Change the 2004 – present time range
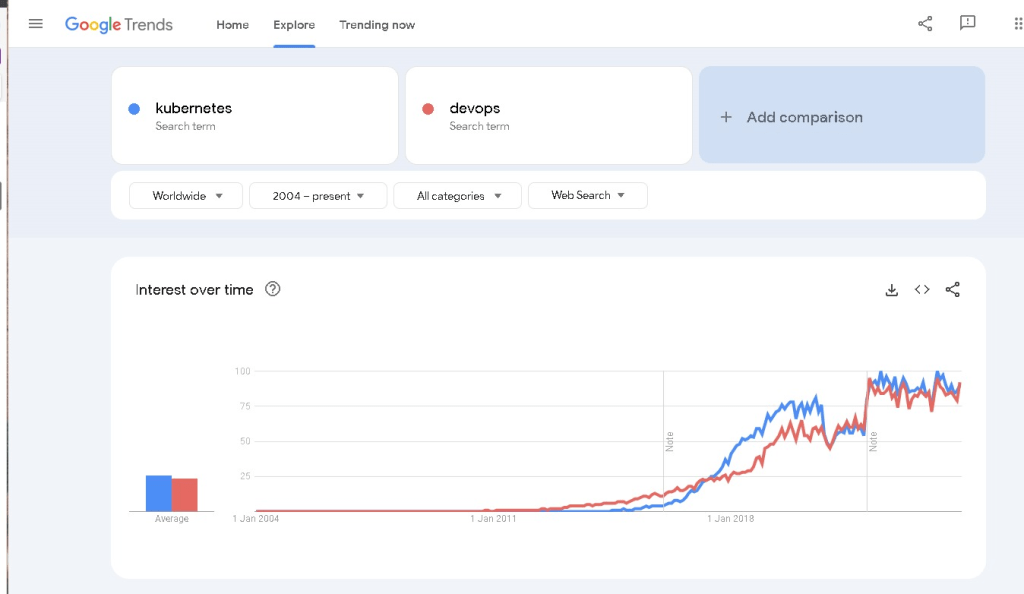Image resolution: width=1024 pixels, height=594 pixels. pos(318,196)
